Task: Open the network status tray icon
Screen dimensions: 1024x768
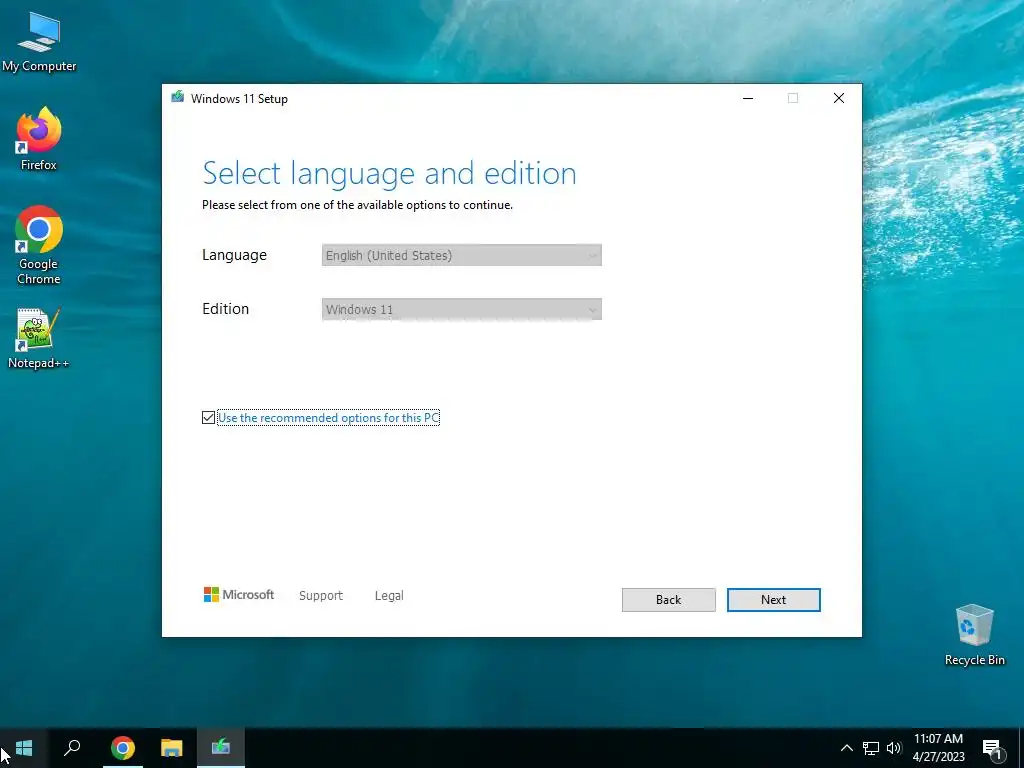Action: coord(871,748)
